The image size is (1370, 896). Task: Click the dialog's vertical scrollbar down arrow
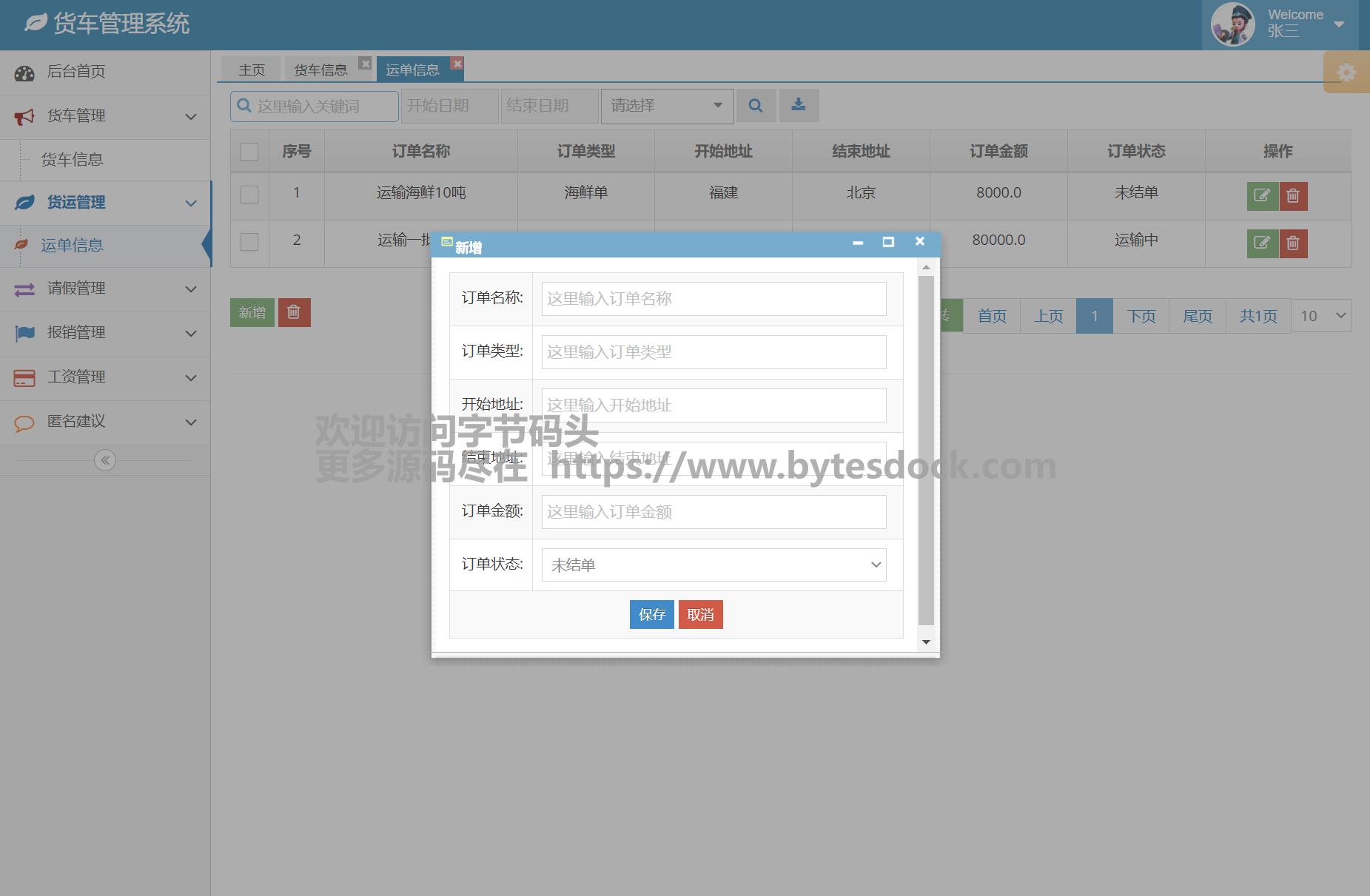(926, 641)
